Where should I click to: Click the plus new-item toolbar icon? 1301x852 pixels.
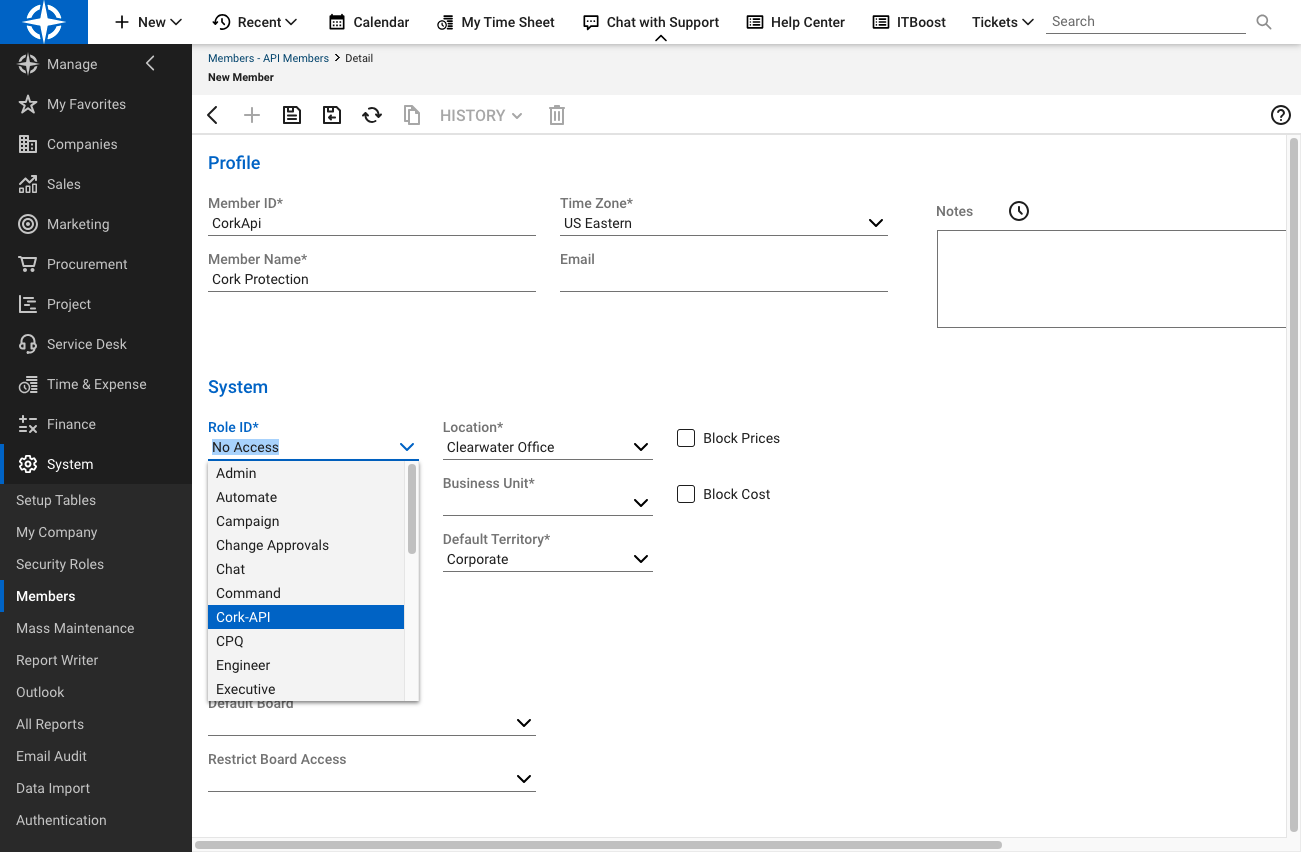(252, 115)
